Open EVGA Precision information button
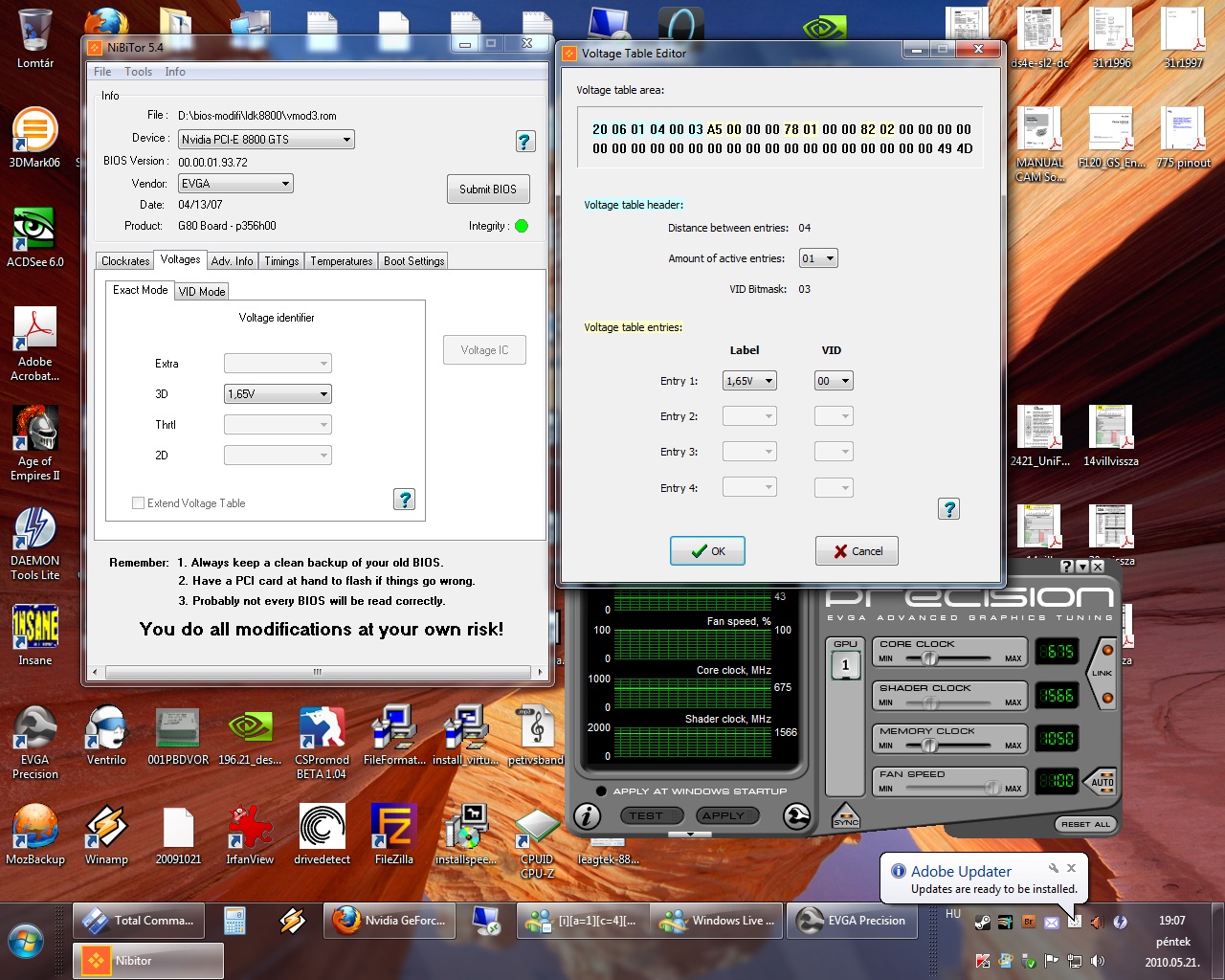The width and height of the screenshot is (1225, 980). [x=587, y=815]
